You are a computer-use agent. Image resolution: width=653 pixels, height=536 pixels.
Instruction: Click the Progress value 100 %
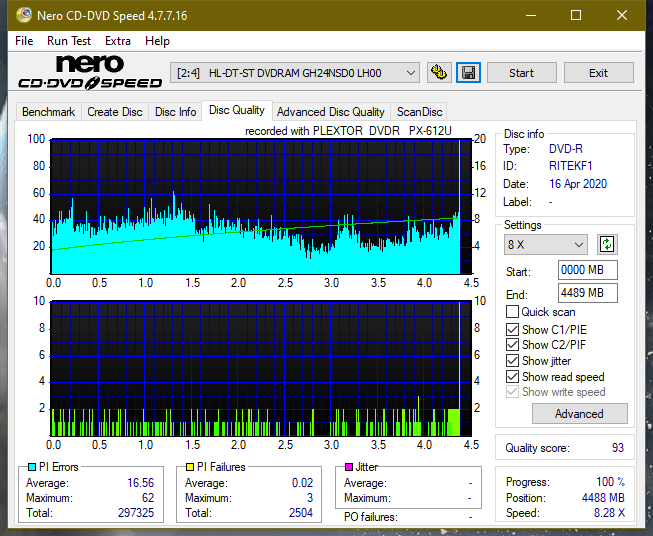[x=611, y=482]
